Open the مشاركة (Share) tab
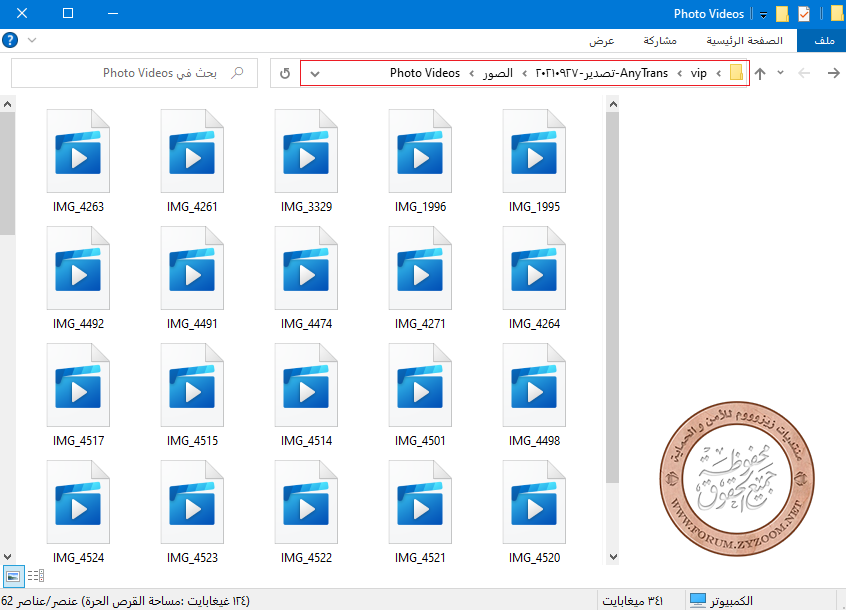846x610 pixels. 660,40
